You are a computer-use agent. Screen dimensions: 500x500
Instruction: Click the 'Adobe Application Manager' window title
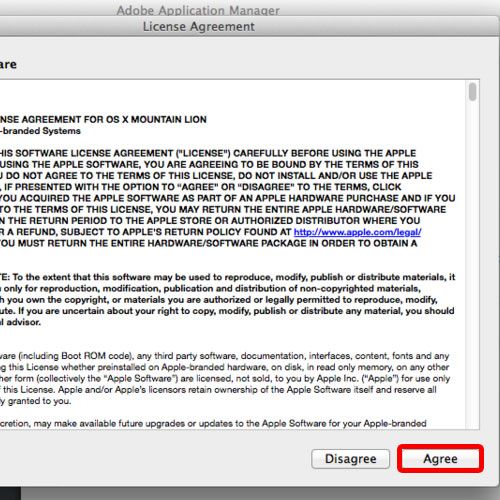pos(198,10)
